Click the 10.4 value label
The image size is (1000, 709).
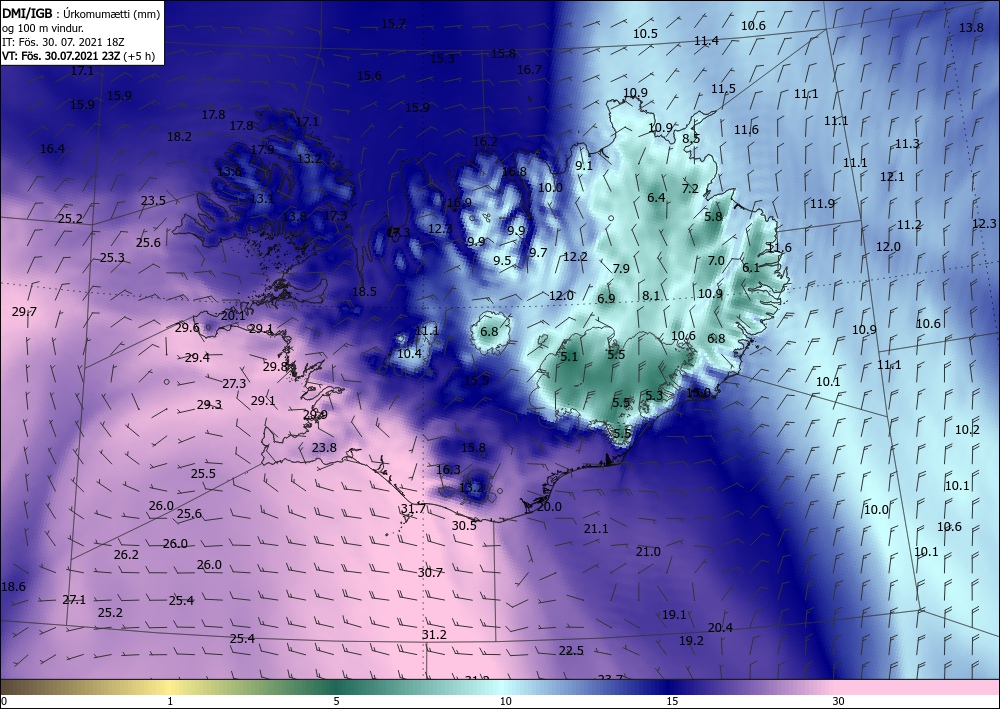pos(409,353)
